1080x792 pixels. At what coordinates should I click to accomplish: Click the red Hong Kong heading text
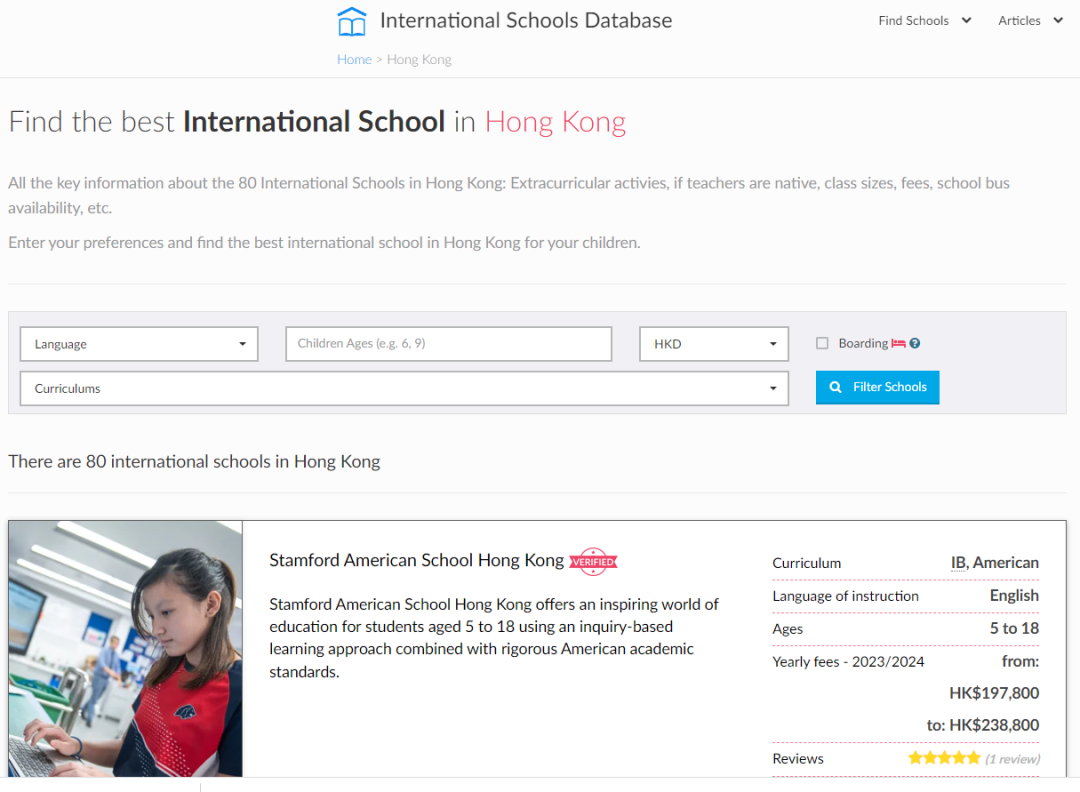tap(555, 122)
